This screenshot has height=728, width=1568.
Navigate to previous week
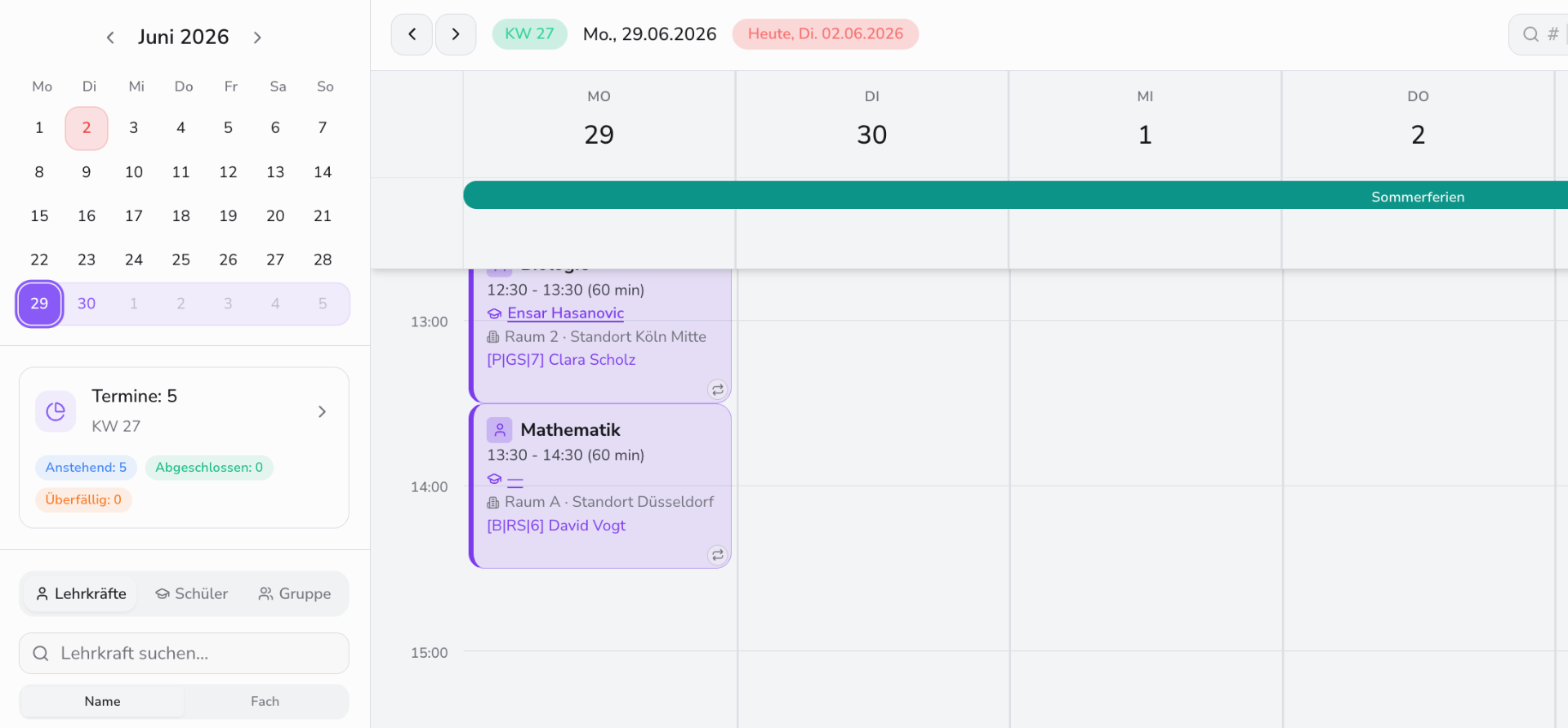tap(412, 34)
